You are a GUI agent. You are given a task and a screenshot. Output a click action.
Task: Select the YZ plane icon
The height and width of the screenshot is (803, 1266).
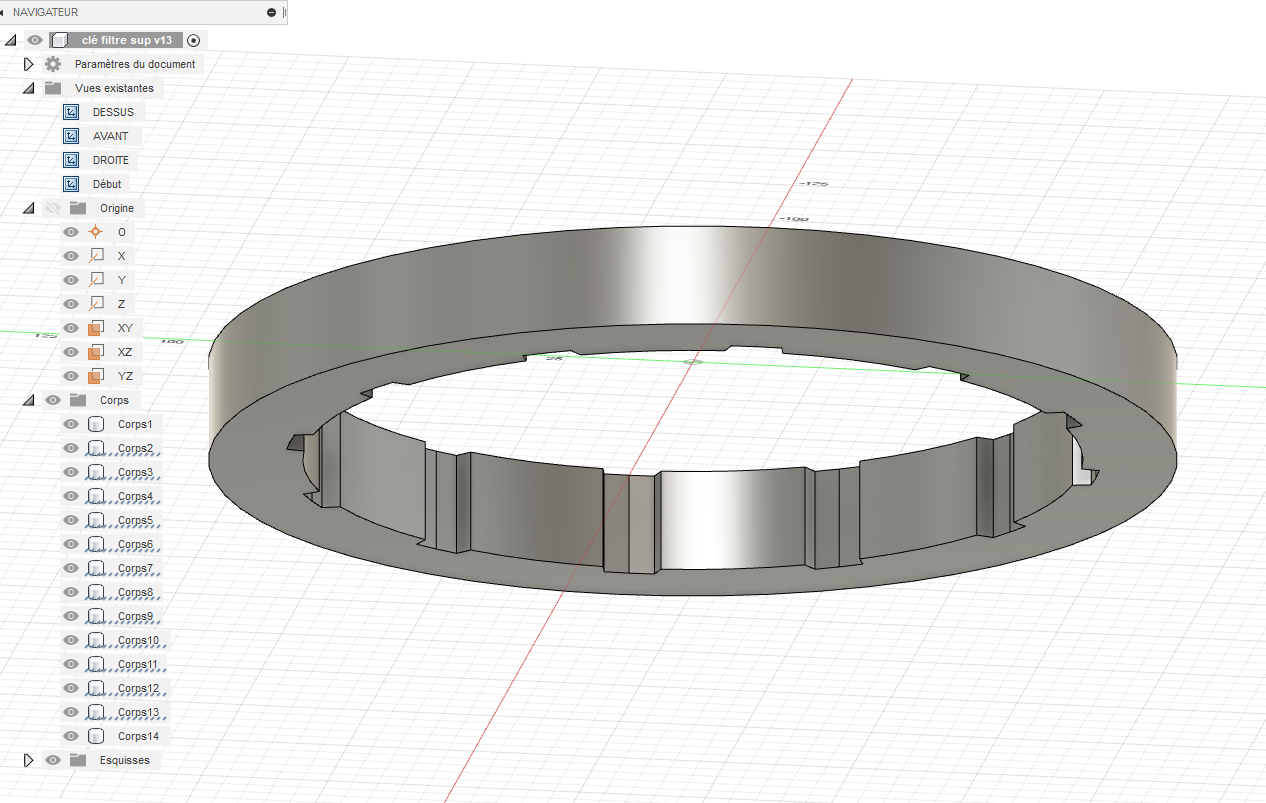point(96,376)
